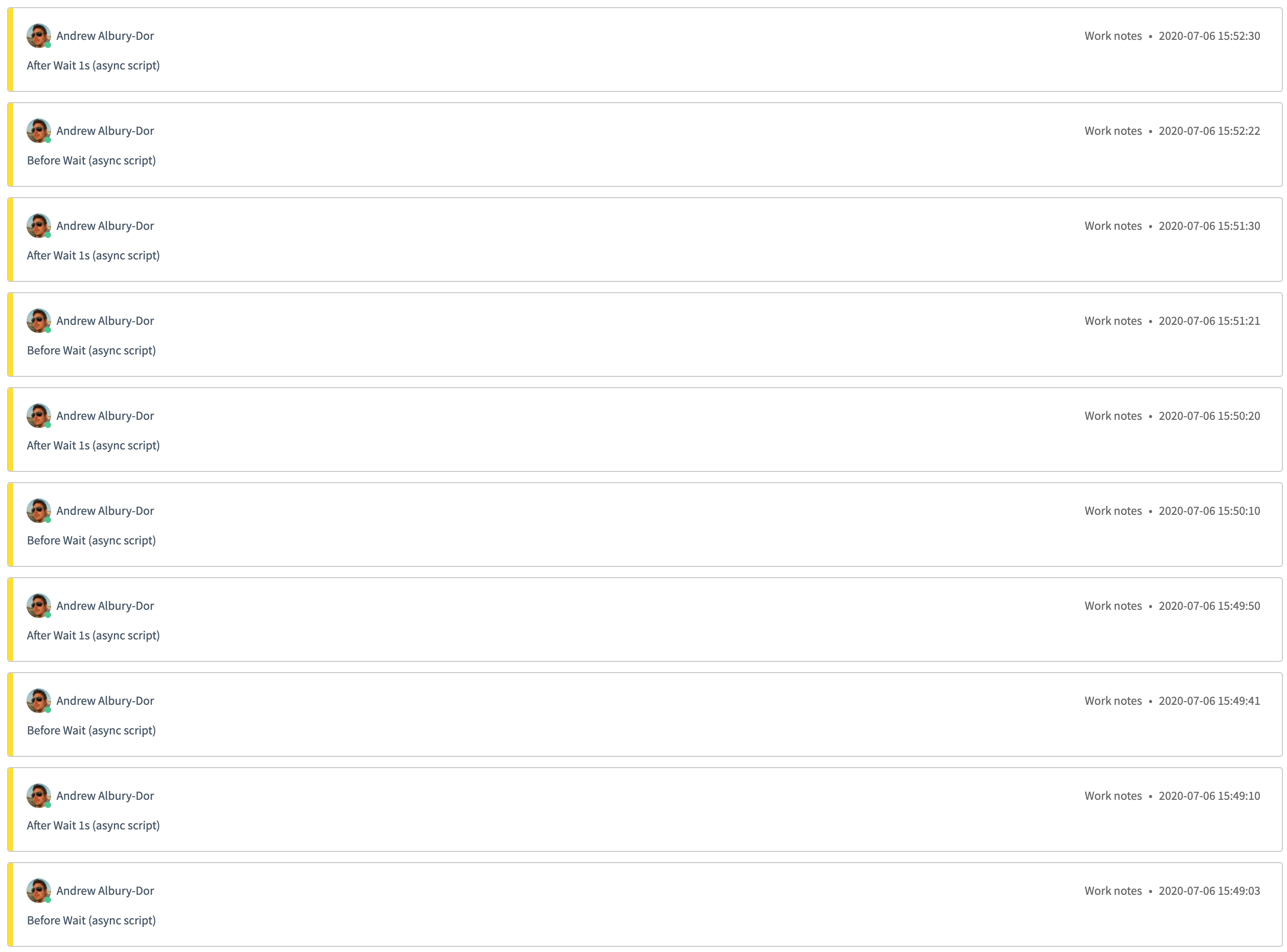Click avatar on the 15:51:21 work note
The height and width of the screenshot is (952, 1287).
pyautogui.click(x=39, y=321)
